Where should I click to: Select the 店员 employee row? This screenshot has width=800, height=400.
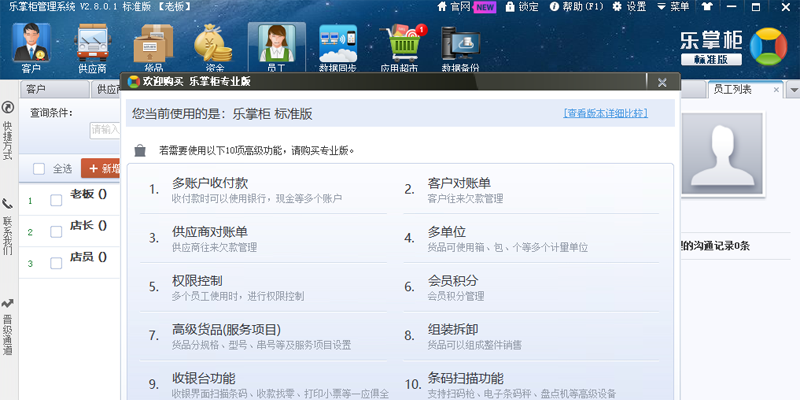tap(70, 263)
